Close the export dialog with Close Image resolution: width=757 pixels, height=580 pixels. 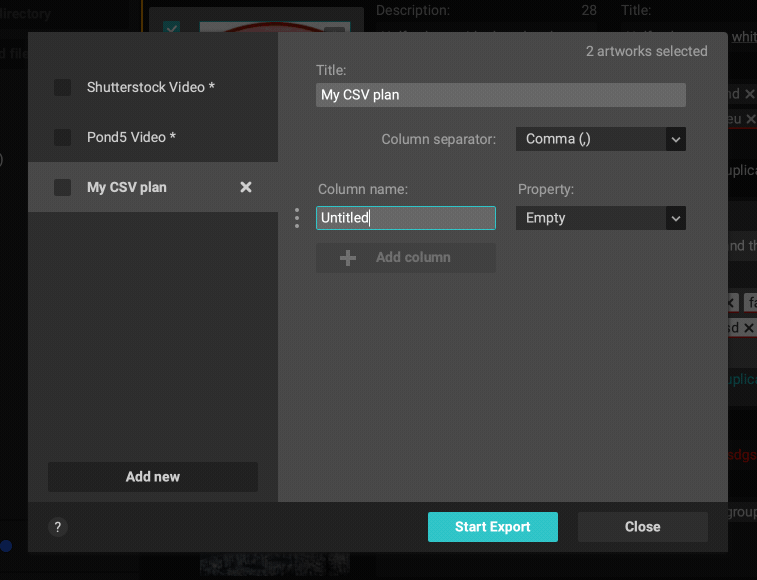click(x=642, y=527)
